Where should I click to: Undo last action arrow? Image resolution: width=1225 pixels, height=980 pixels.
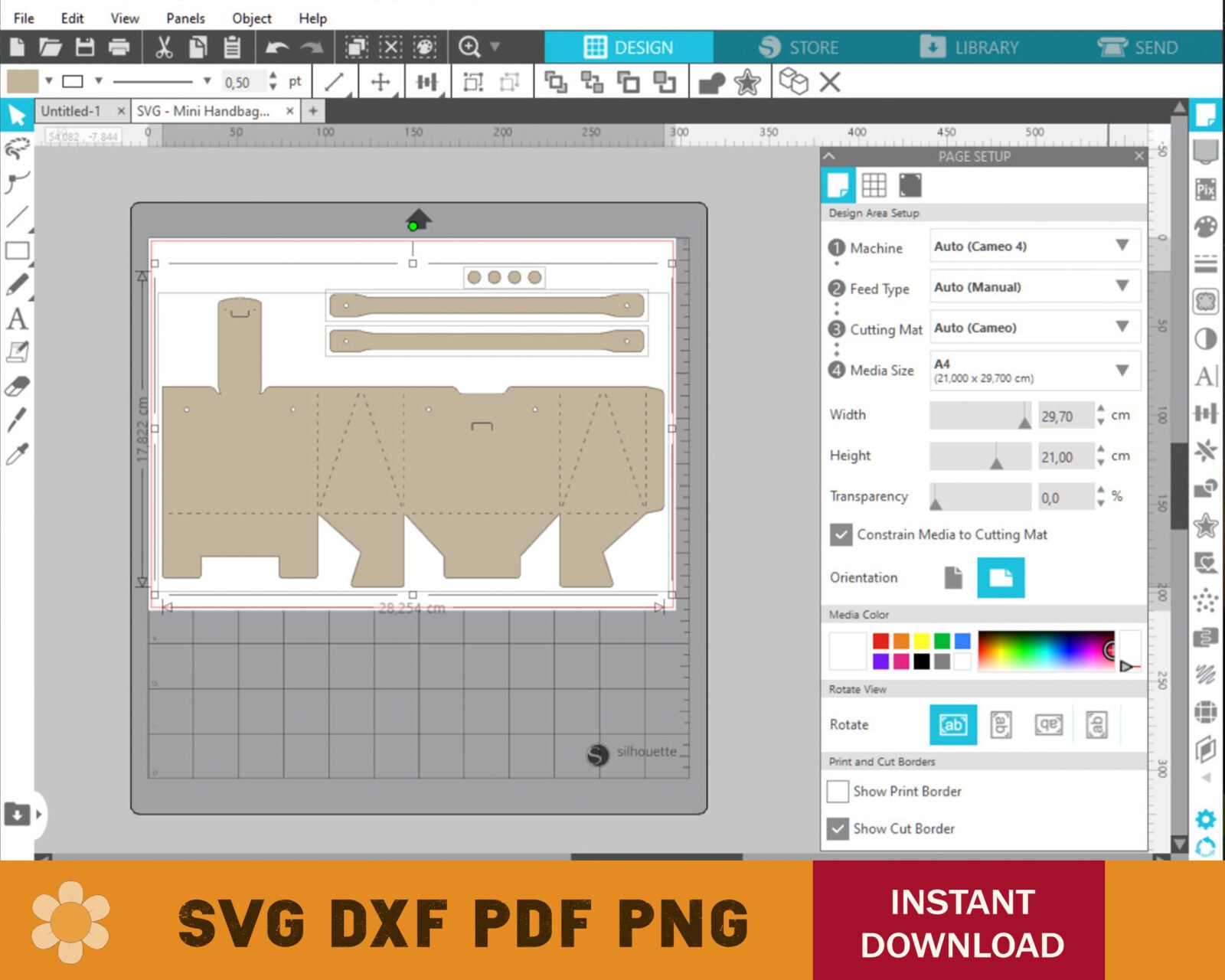[x=276, y=48]
